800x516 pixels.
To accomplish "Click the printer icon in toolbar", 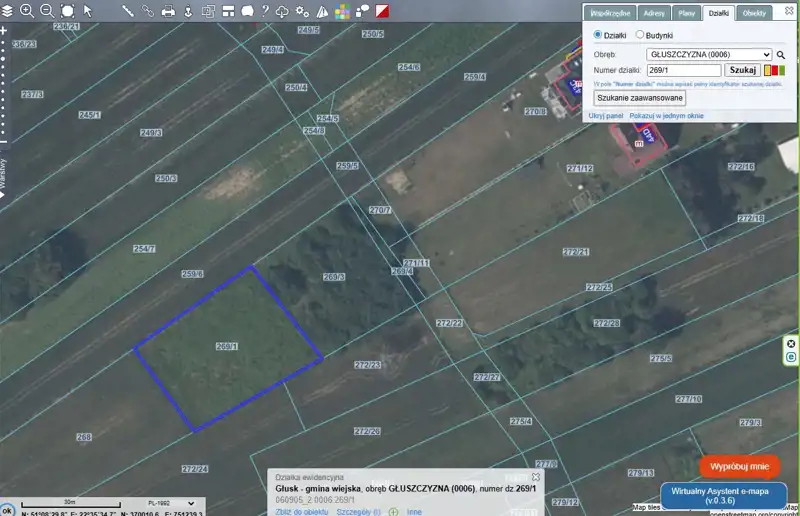I will click(168, 11).
